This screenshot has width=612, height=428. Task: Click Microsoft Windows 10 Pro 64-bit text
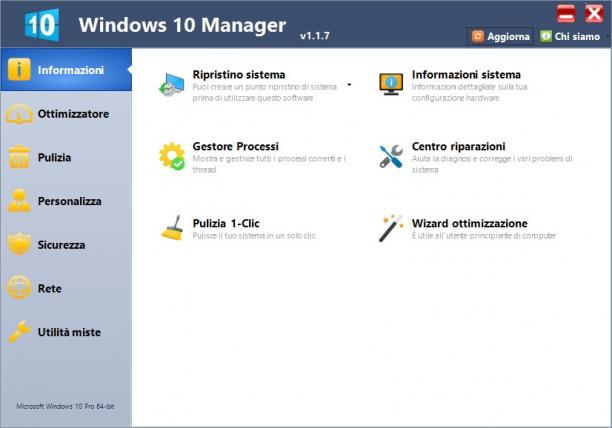[x=65, y=406]
